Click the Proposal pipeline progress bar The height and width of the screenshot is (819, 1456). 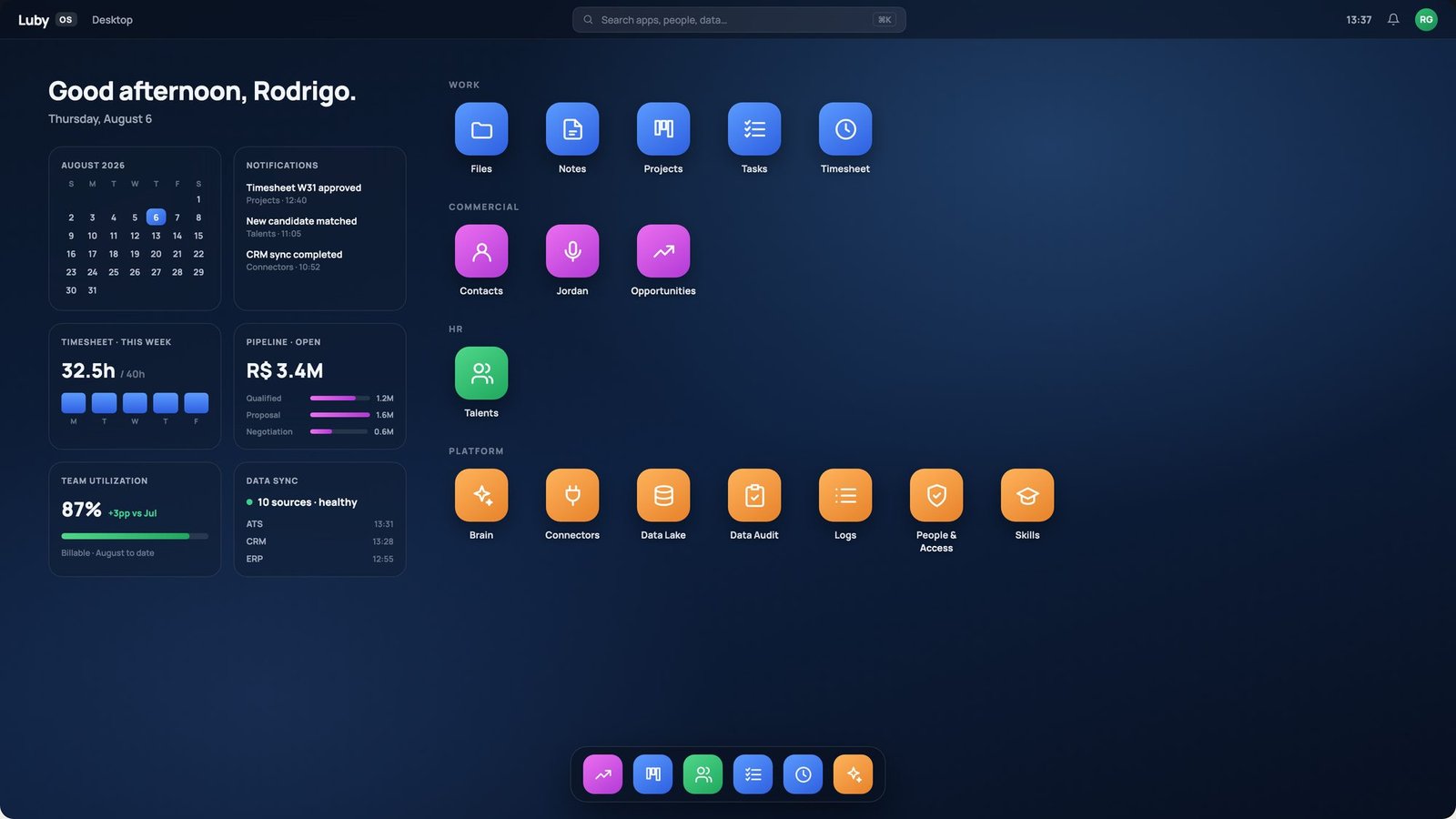click(339, 415)
